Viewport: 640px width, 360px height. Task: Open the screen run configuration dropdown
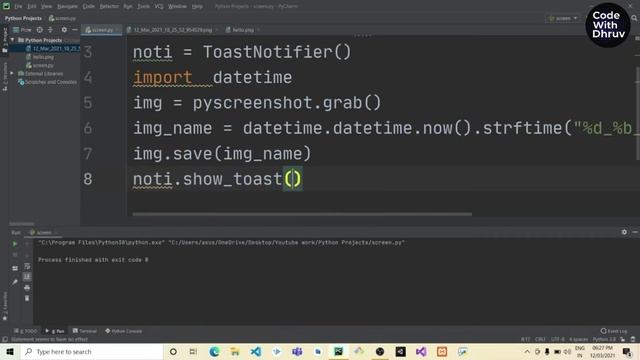(x=563, y=18)
